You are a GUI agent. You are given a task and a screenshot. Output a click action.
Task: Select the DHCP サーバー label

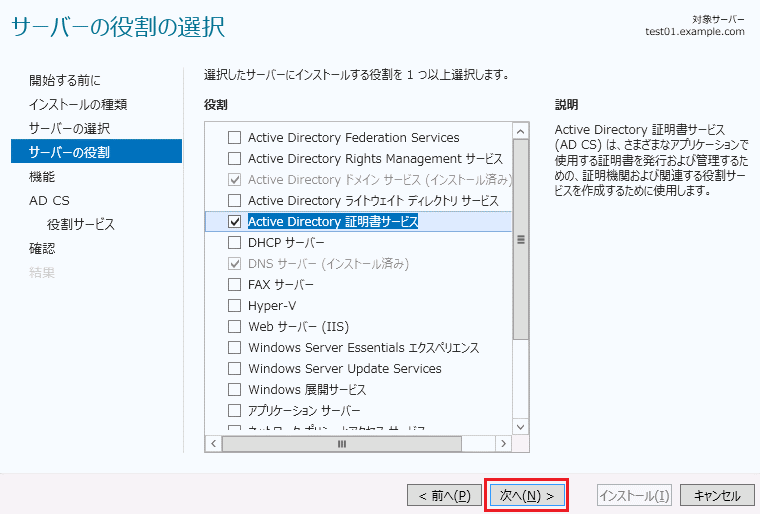(x=286, y=242)
